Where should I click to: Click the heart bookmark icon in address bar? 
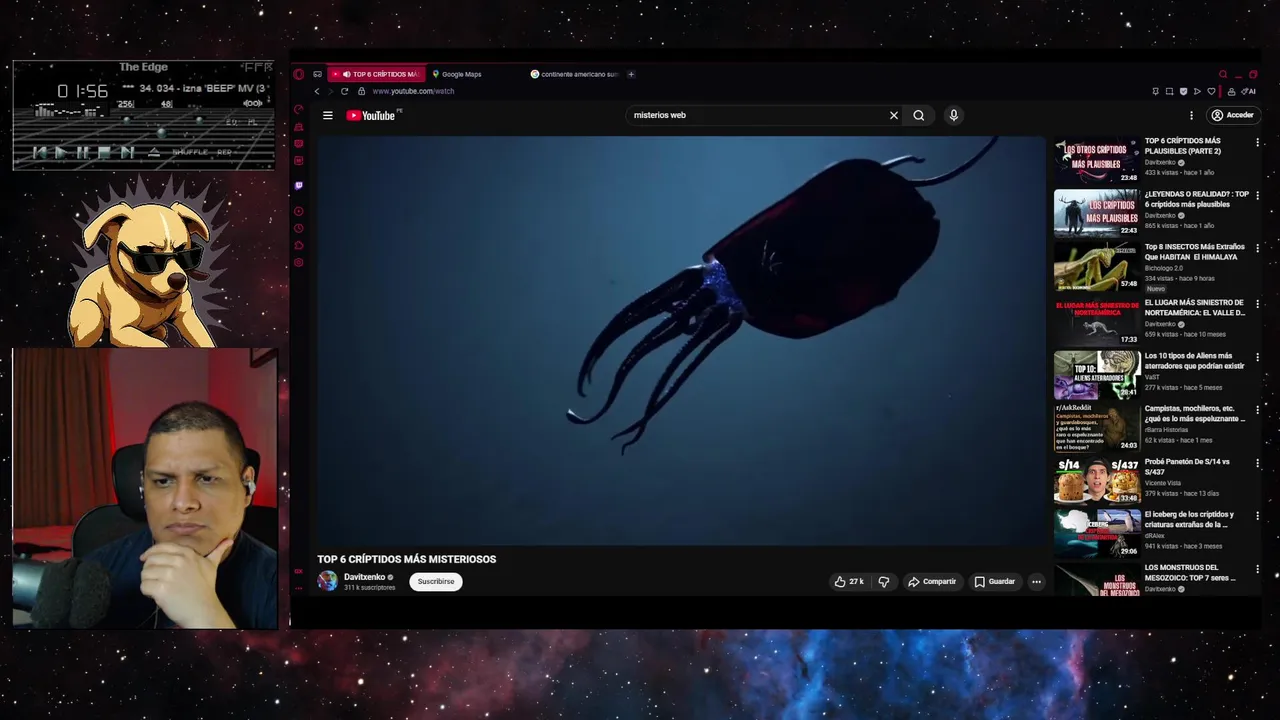click(x=1211, y=91)
